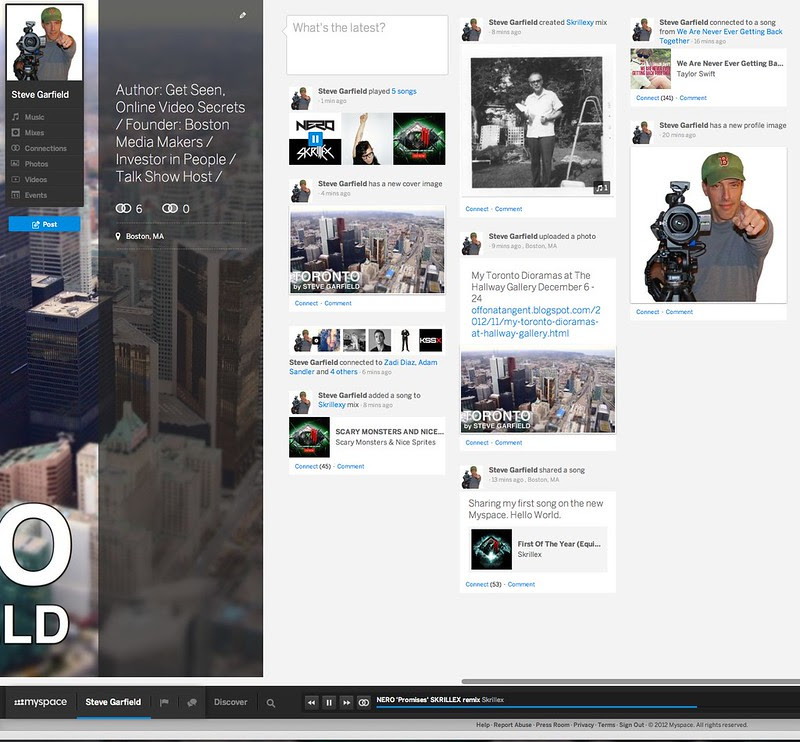The height and width of the screenshot is (742, 800).
Task: Click the NERO Promises track title in player
Action: coord(428,700)
